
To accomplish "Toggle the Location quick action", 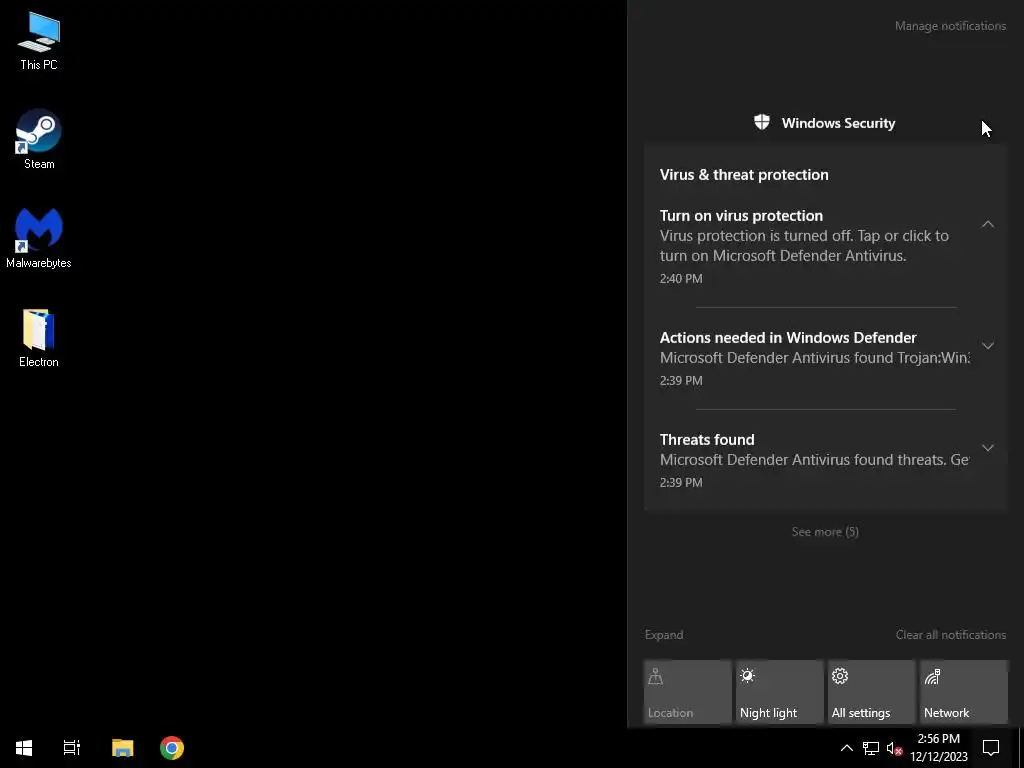I will tap(688, 692).
